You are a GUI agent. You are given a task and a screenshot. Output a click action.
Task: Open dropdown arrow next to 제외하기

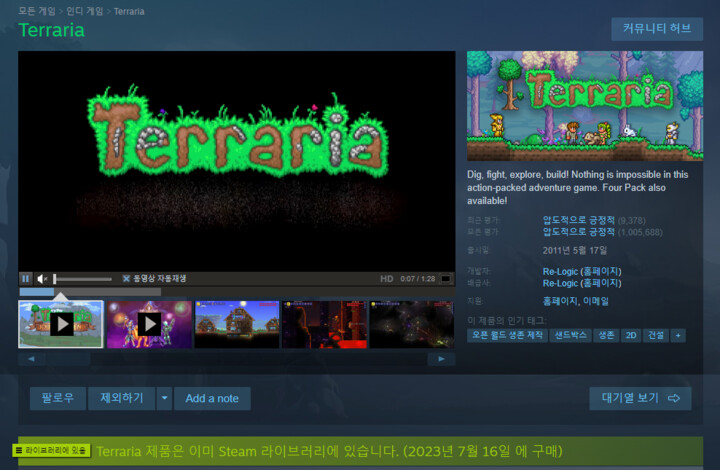click(164, 398)
